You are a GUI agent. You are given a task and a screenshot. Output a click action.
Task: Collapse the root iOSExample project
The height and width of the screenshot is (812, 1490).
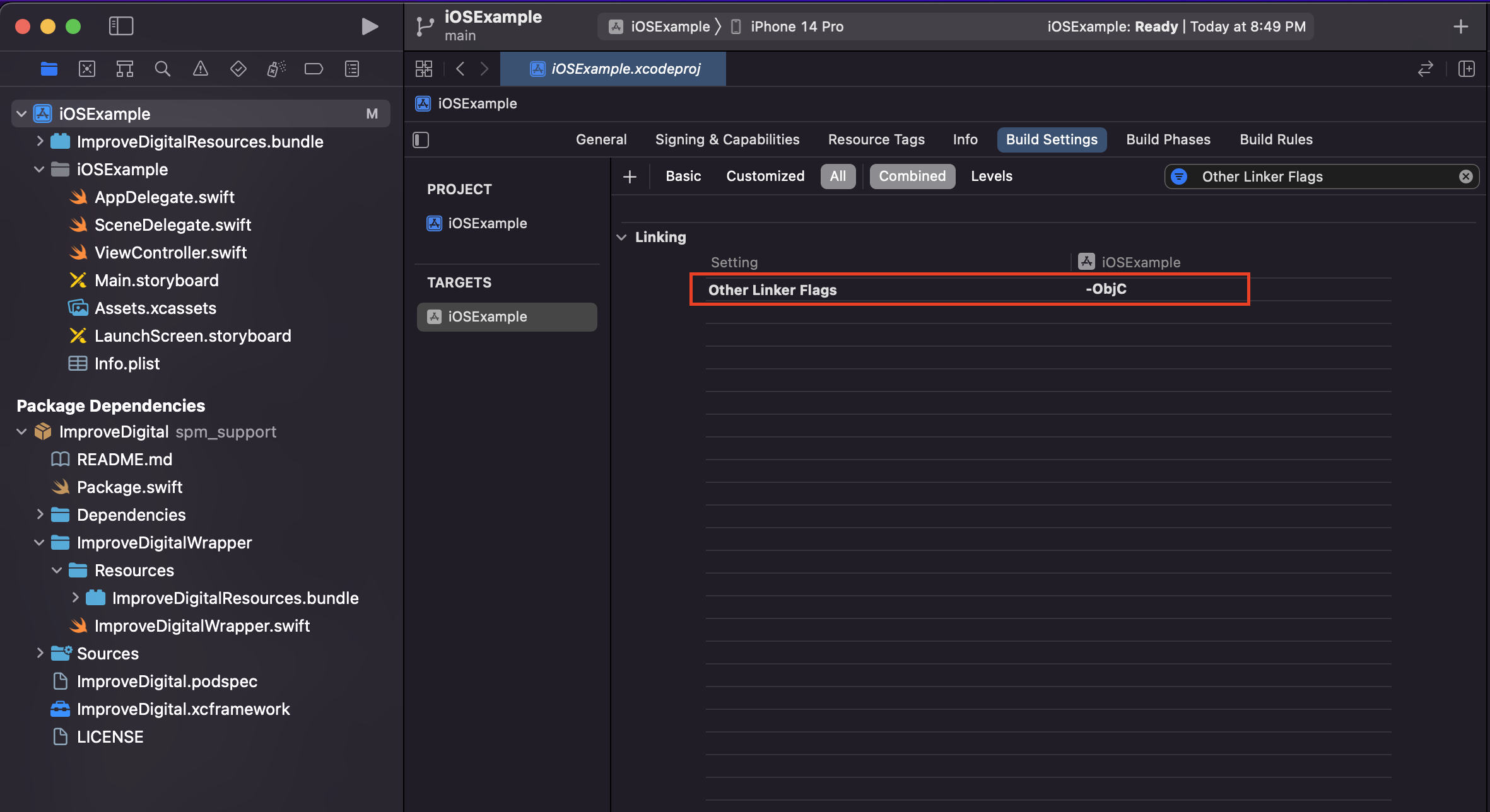click(x=21, y=114)
